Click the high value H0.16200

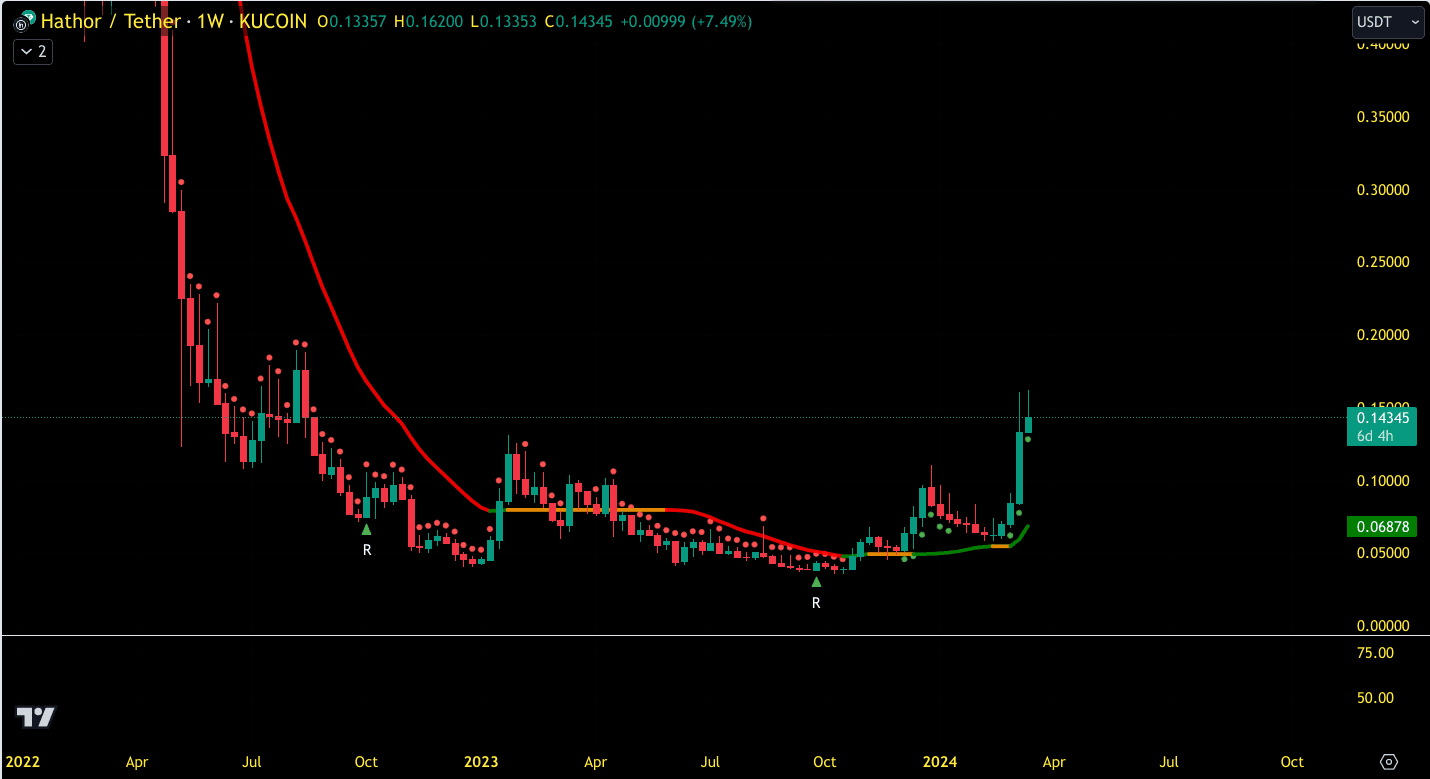(x=427, y=21)
